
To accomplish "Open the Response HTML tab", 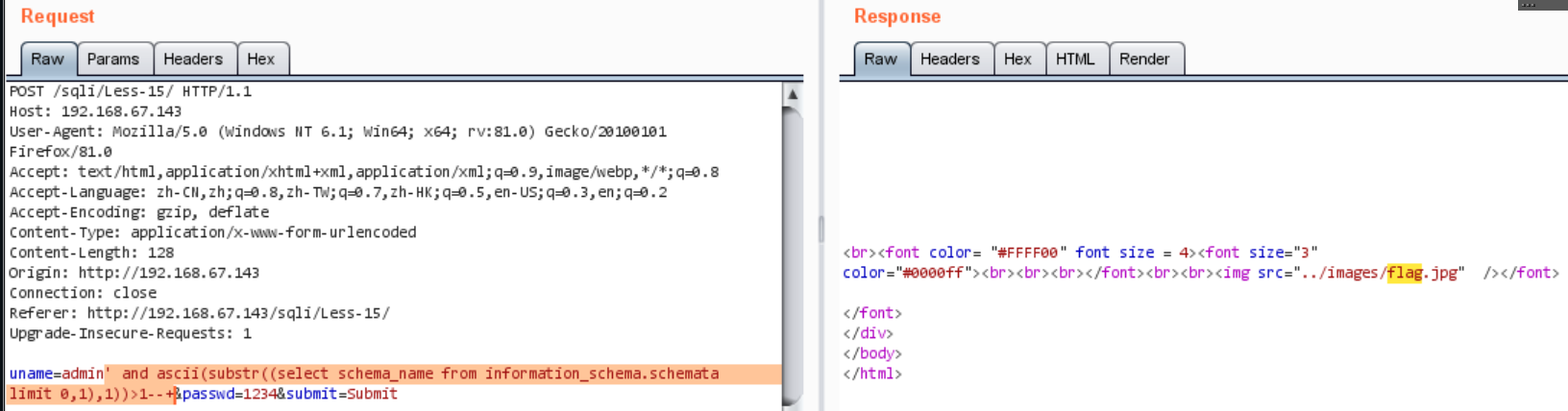I will click(x=1076, y=59).
